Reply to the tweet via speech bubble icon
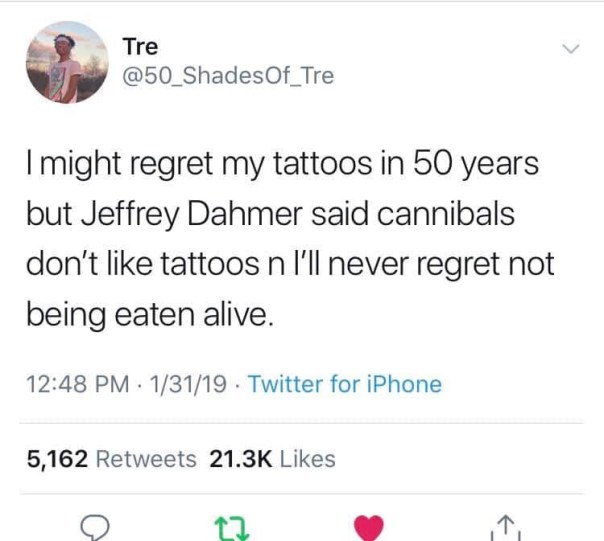The height and width of the screenshot is (541, 604). [94, 528]
